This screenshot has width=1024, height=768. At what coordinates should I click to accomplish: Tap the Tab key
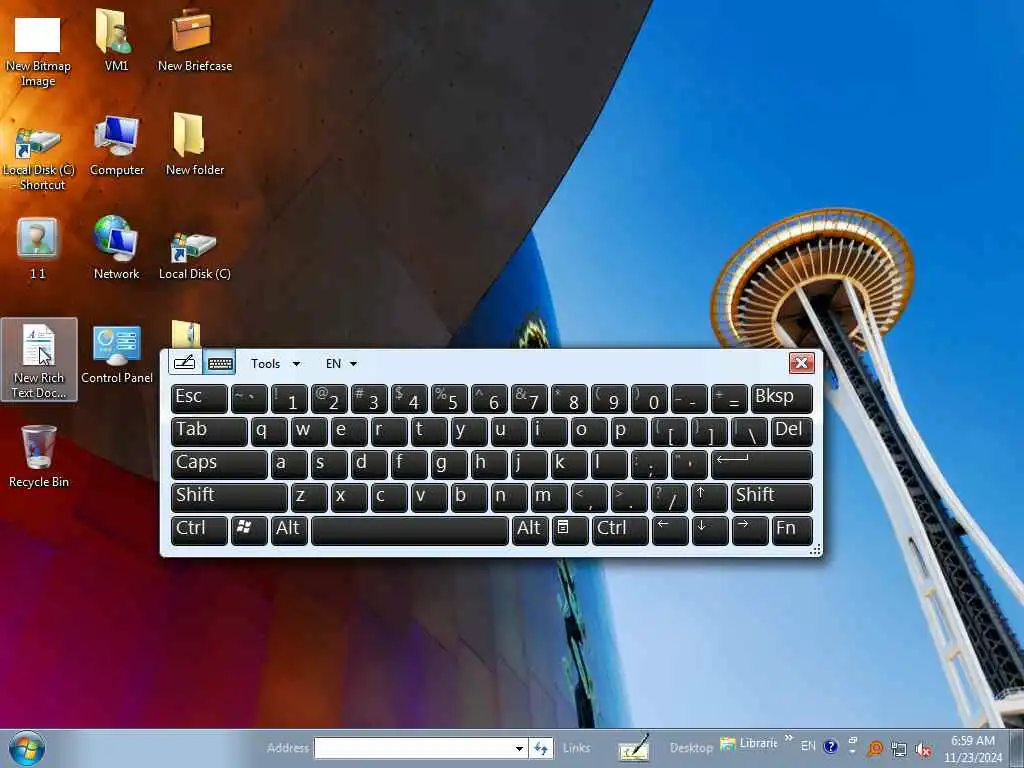(x=209, y=432)
